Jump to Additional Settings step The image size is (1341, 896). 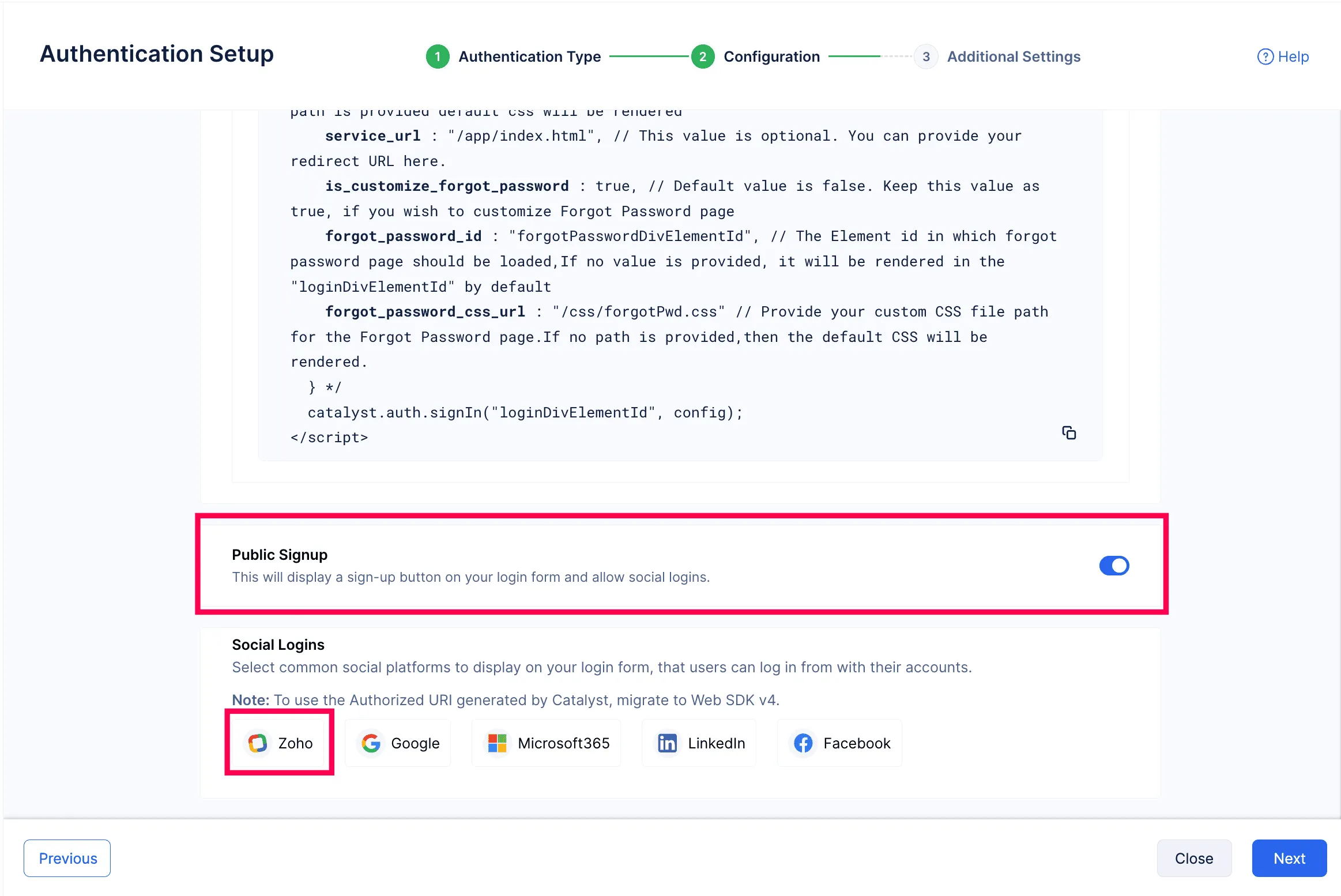tap(1013, 57)
